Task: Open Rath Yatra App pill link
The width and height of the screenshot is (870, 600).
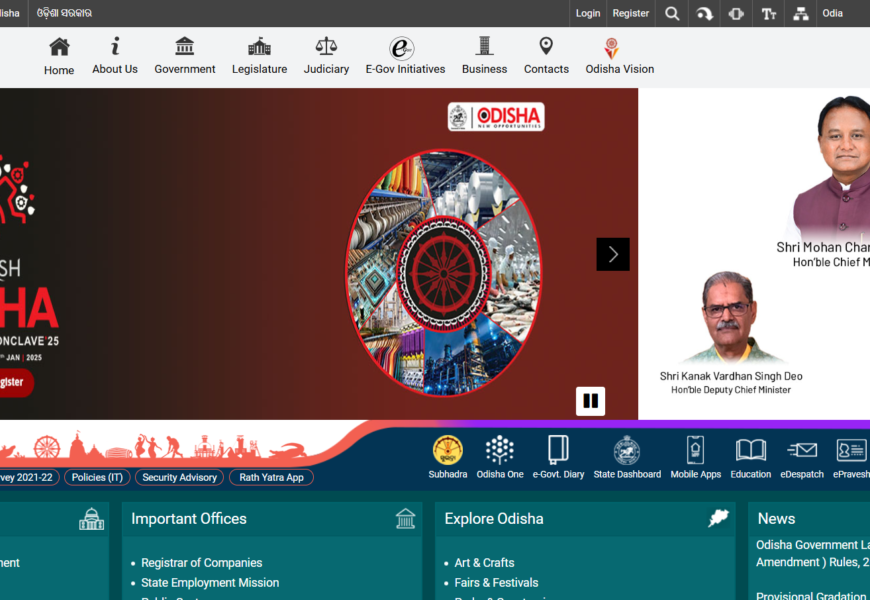Action: click(x=271, y=477)
